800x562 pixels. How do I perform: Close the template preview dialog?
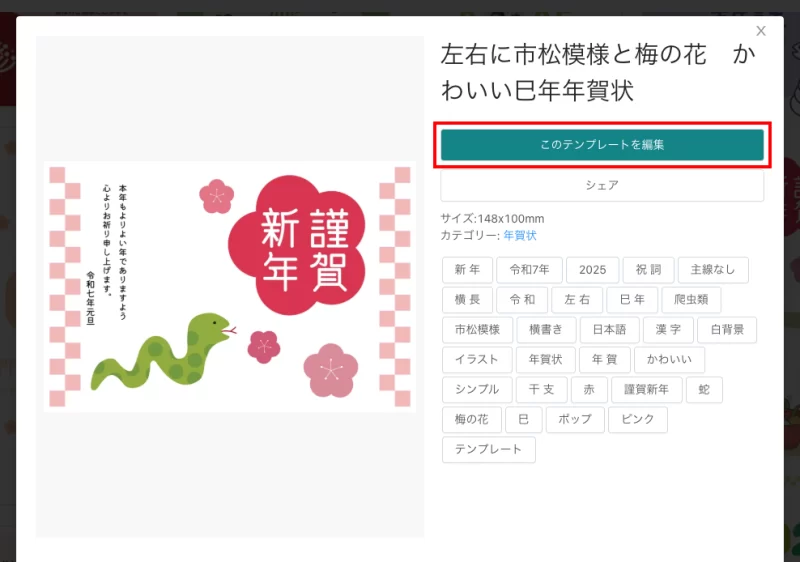tap(761, 32)
